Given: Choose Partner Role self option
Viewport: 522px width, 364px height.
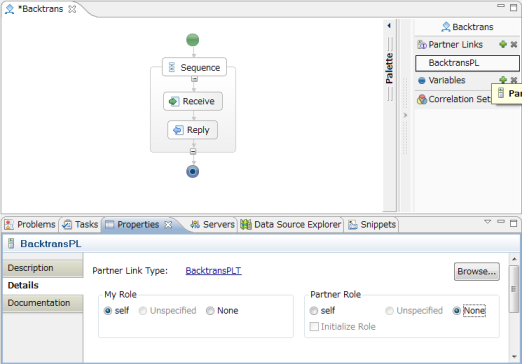Looking at the screenshot, I should pos(314,311).
